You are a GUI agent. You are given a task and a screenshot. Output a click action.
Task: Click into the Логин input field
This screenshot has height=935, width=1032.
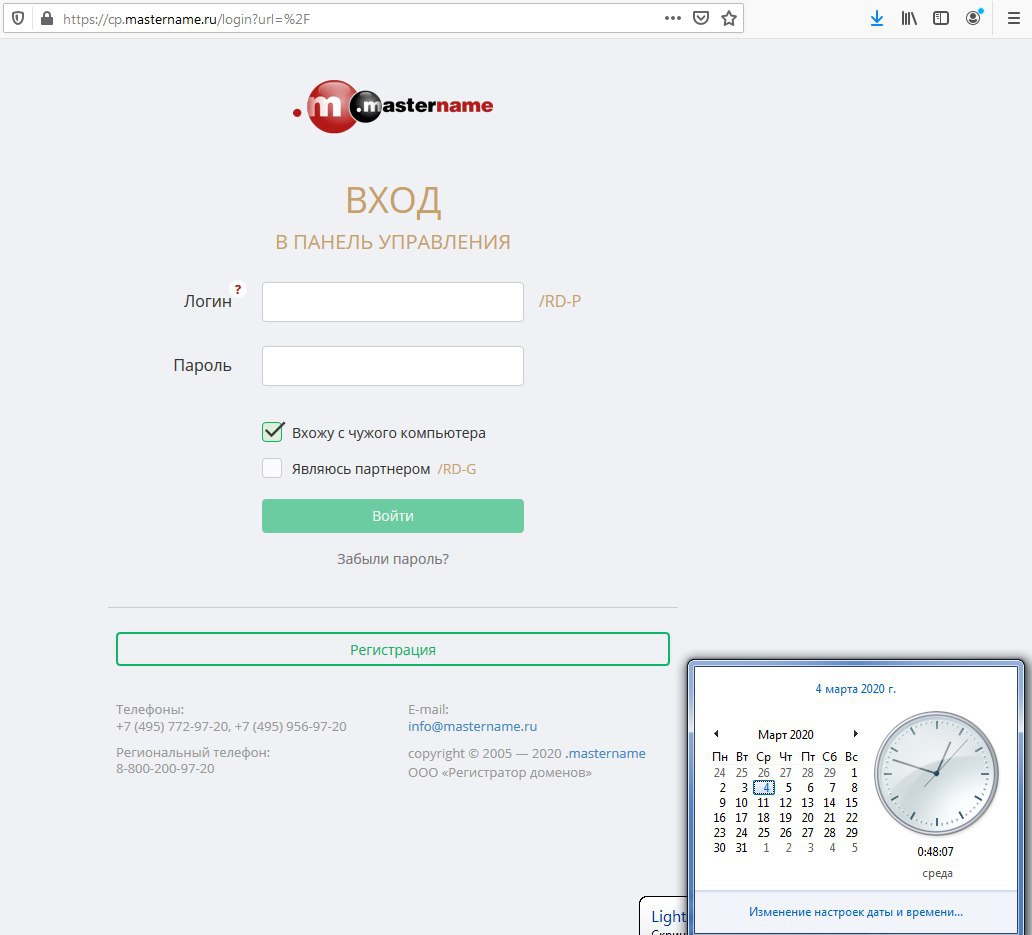tap(393, 302)
